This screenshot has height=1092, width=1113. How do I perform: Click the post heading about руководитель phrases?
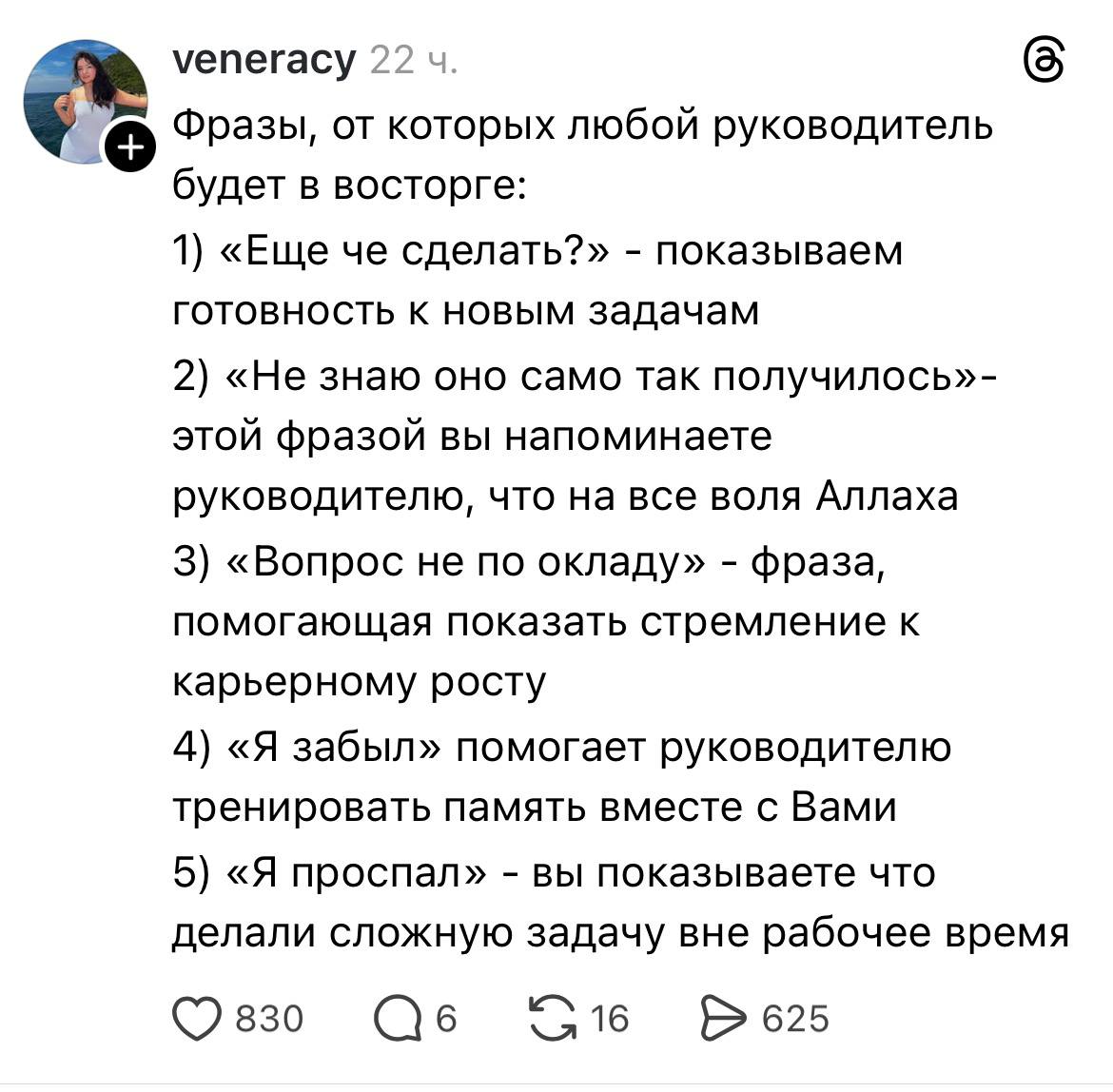coord(582,124)
